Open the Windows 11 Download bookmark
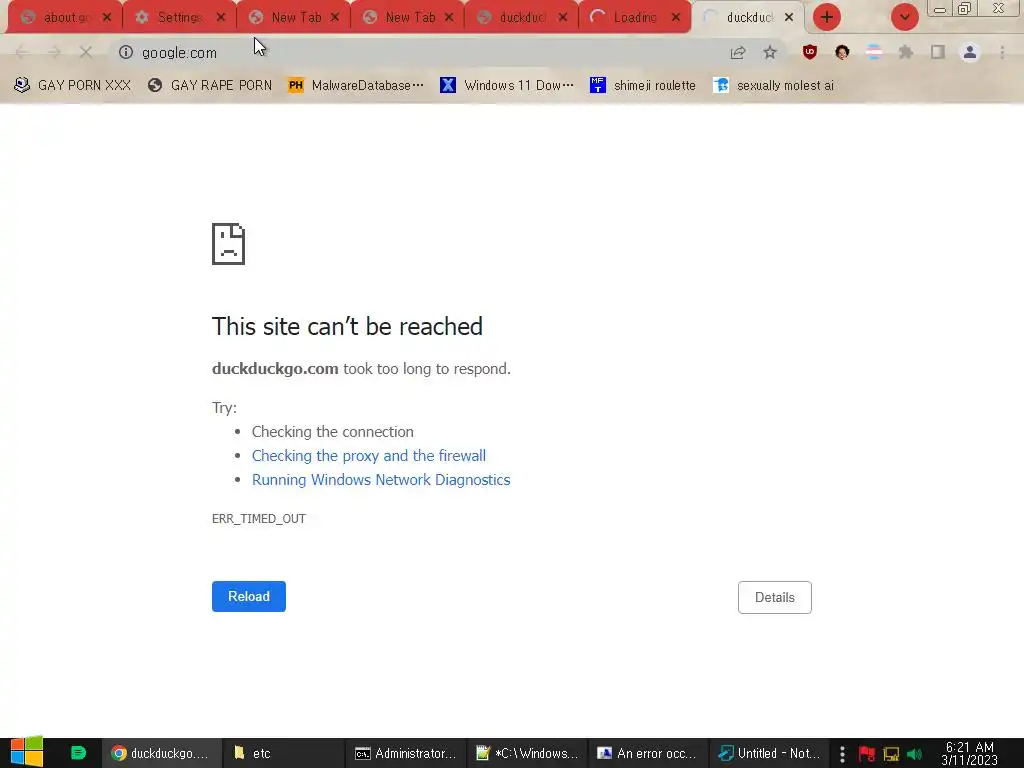Viewport: 1024px width, 768px height. tap(507, 86)
